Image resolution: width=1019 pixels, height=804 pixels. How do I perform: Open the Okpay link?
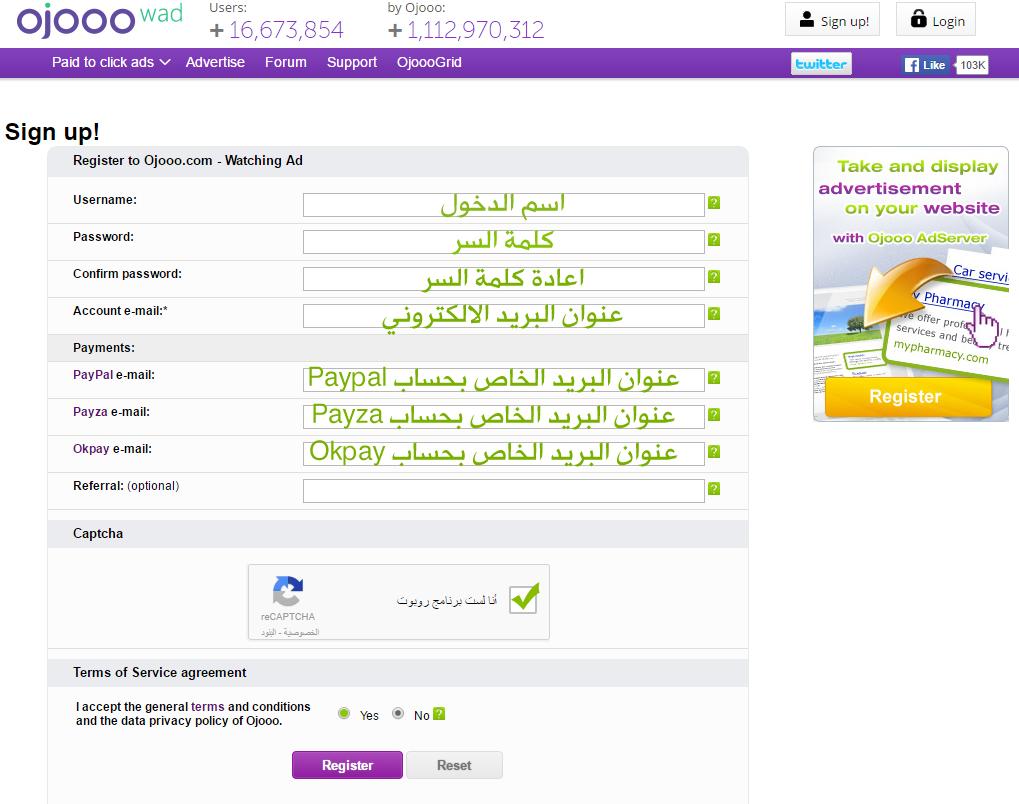point(91,449)
